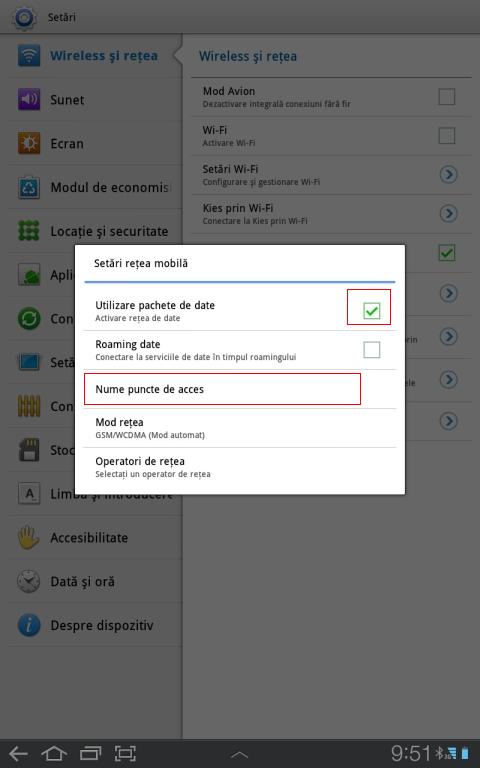Toggle the Mod Avion checkbox
Screen dimensions: 480x768
pos(447,96)
